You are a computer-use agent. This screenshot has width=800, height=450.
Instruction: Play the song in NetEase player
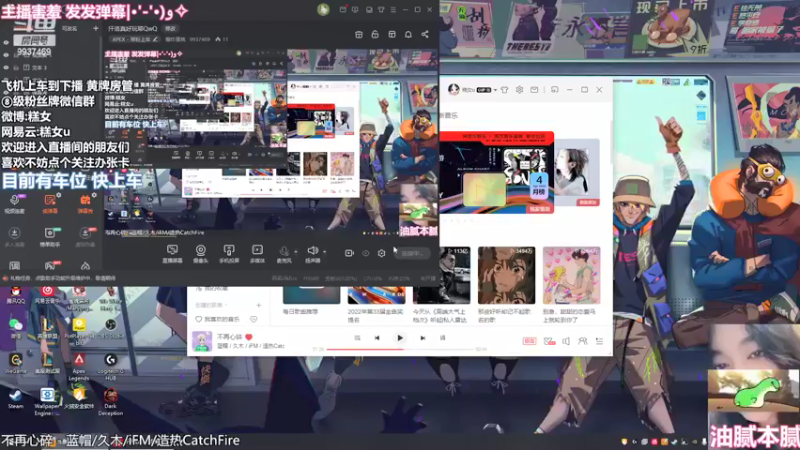point(399,338)
